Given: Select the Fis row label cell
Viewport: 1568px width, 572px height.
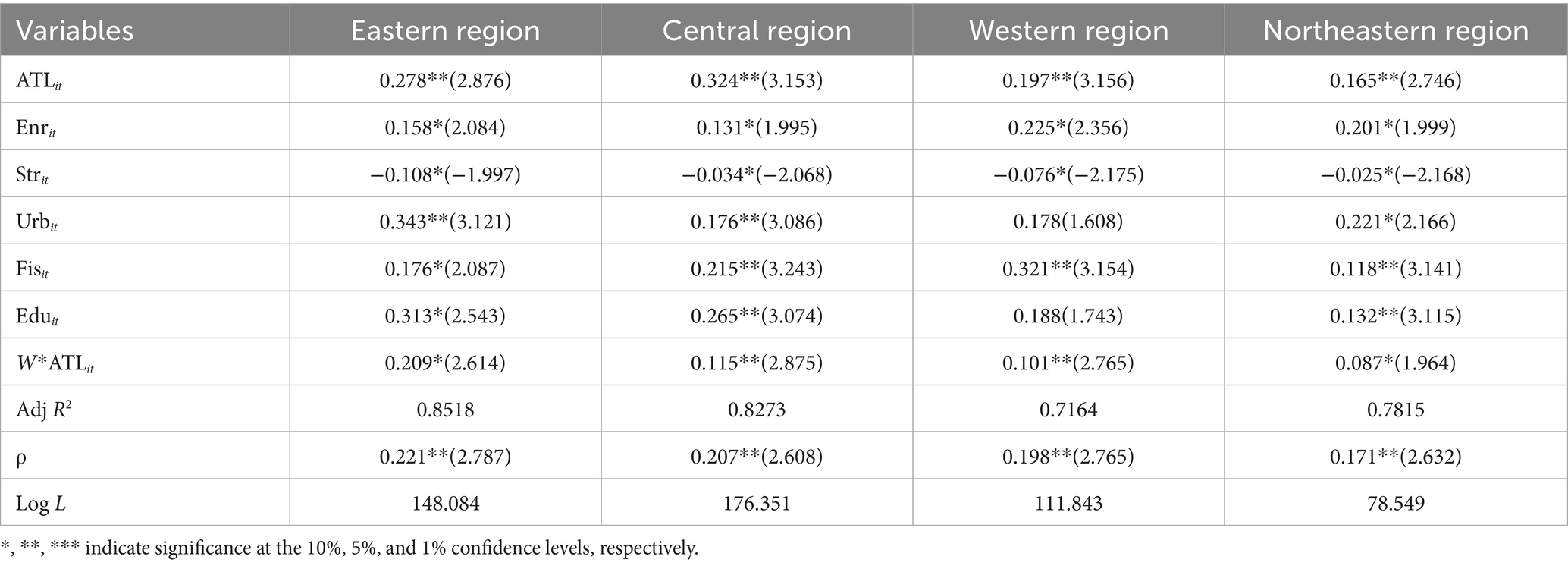Looking at the screenshot, I should click(x=33, y=269).
